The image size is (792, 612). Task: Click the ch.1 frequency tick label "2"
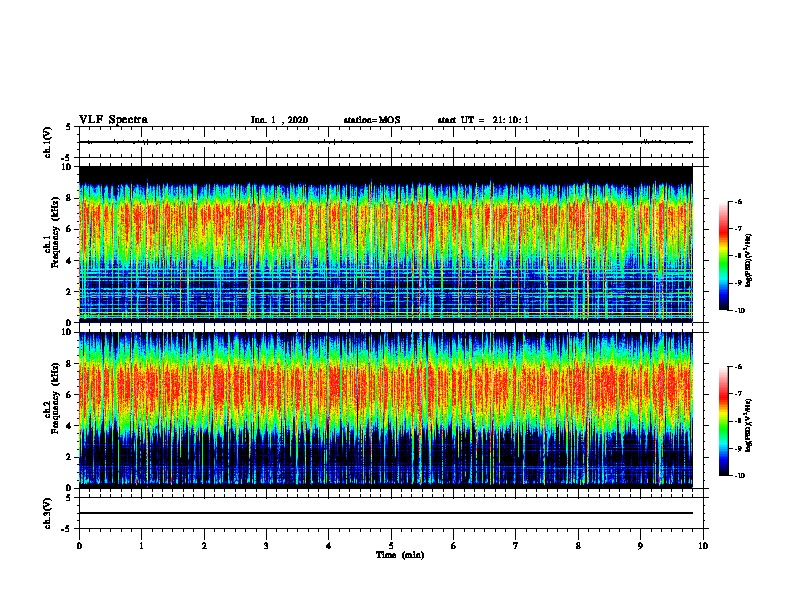[70, 292]
